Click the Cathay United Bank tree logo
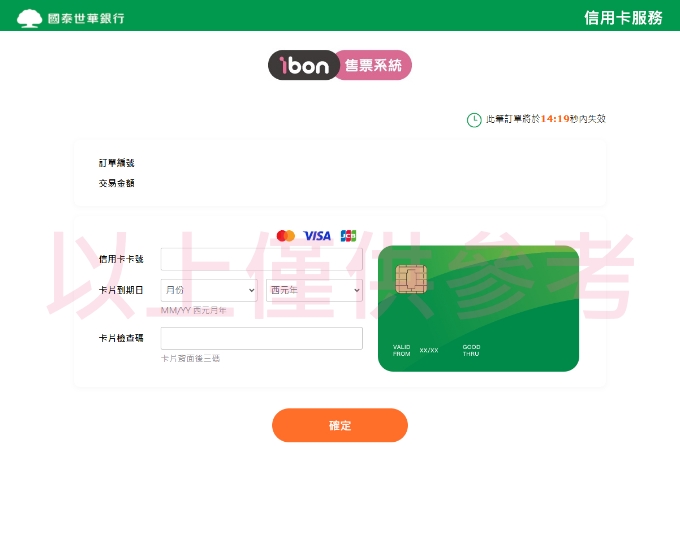The width and height of the screenshot is (680, 545). pos(29,18)
